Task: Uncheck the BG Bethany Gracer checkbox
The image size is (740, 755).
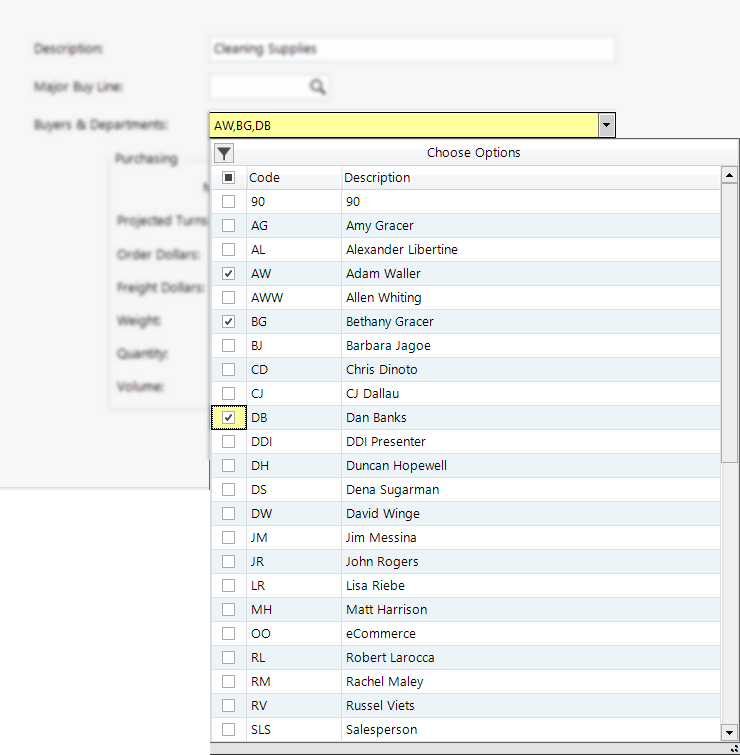Action: [229, 322]
